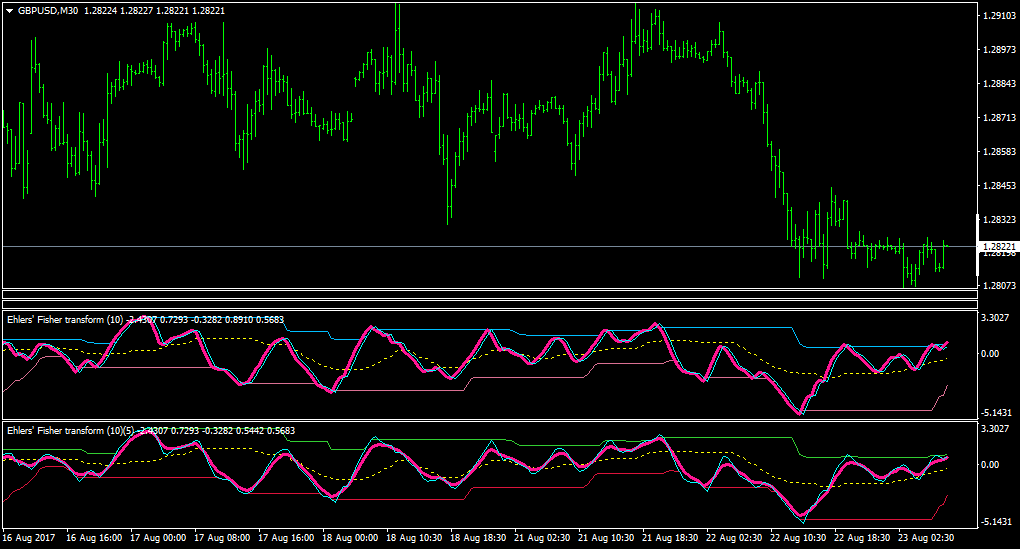Click the 23 Aug 02:30 time label
The height and width of the screenshot is (549, 1020).
pos(926,538)
